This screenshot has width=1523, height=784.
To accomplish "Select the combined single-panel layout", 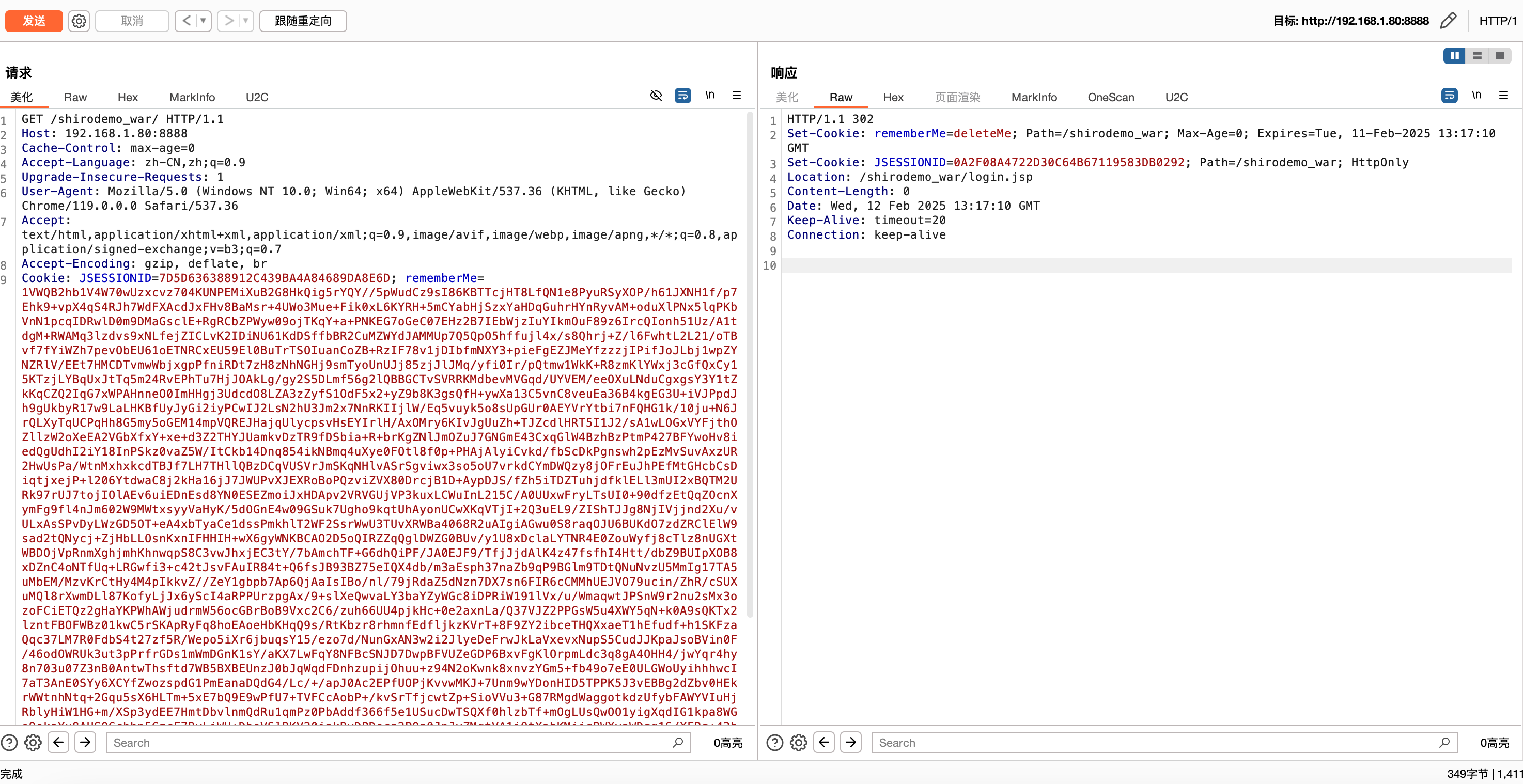I will tap(1500, 56).
